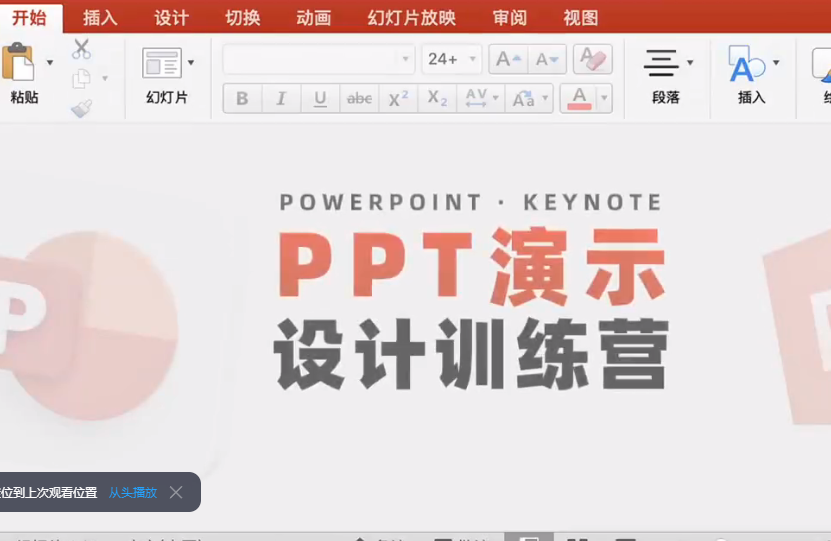Apply the red font color A
The image size is (831, 541).
579,98
